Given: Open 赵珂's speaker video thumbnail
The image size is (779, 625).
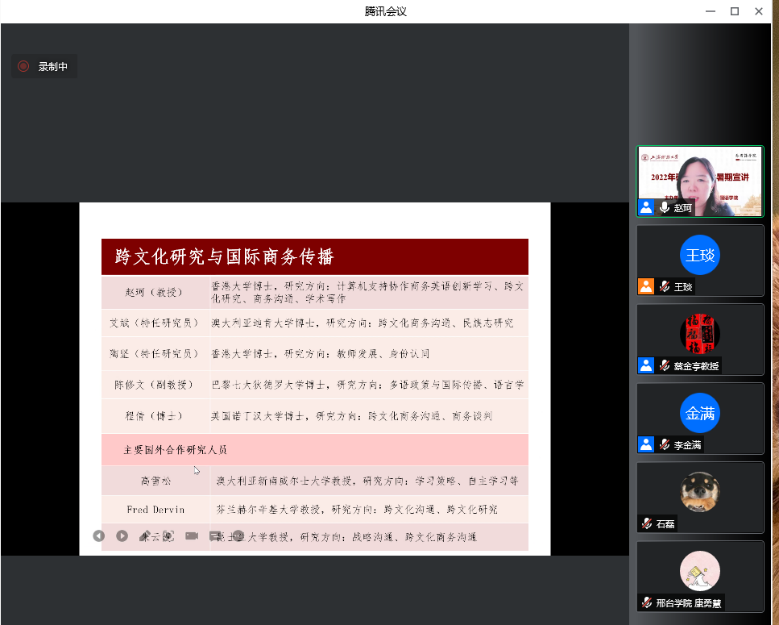Looking at the screenshot, I should [700, 176].
